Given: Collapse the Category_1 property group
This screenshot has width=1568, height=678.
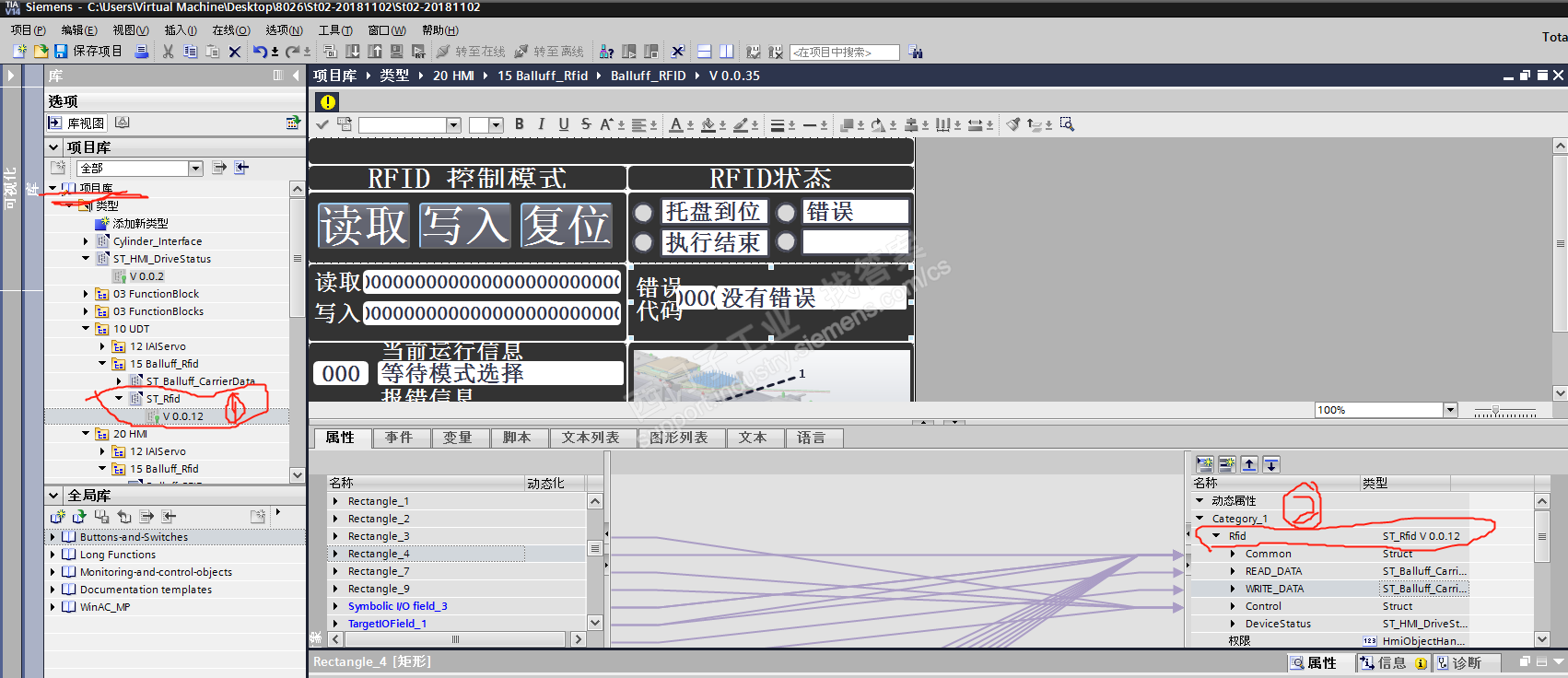Looking at the screenshot, I should point(1199,519).
